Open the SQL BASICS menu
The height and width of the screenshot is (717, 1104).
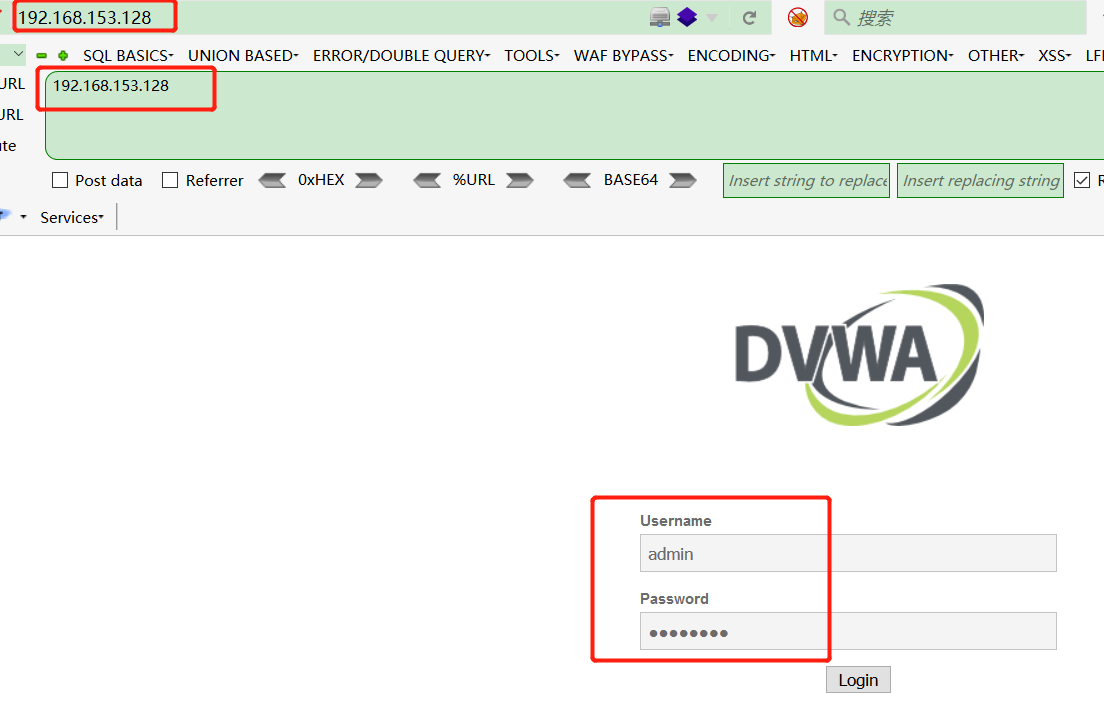[x=128, y=56]
